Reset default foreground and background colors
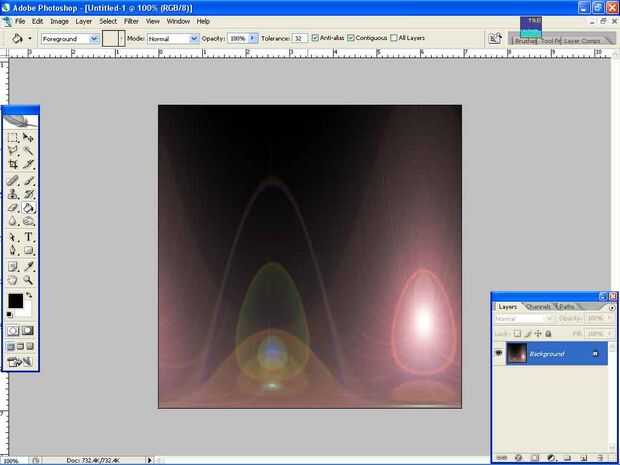Screen dimensions: 620x465 click(x=10, y=315)
